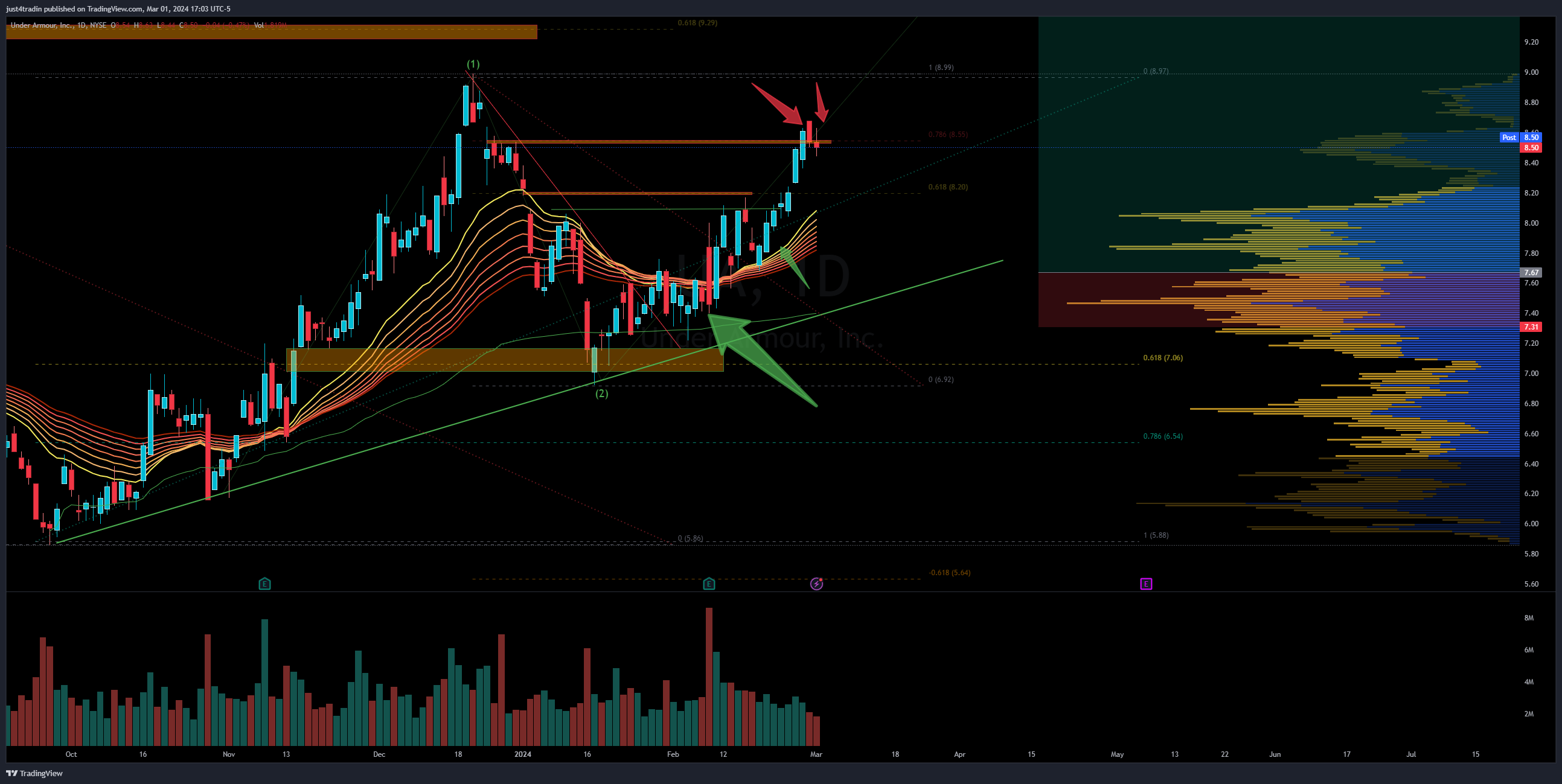Click Mar on the time axis

pos(816,754)
